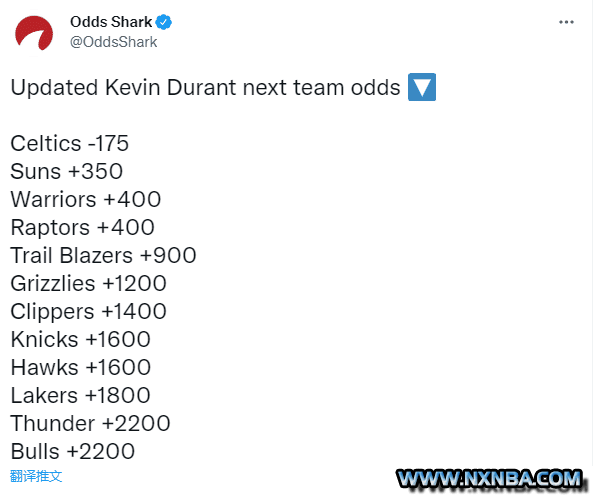Click the Odds Shark display name
The height and width of the screenshot is (496, 593).
pos(111,22)
